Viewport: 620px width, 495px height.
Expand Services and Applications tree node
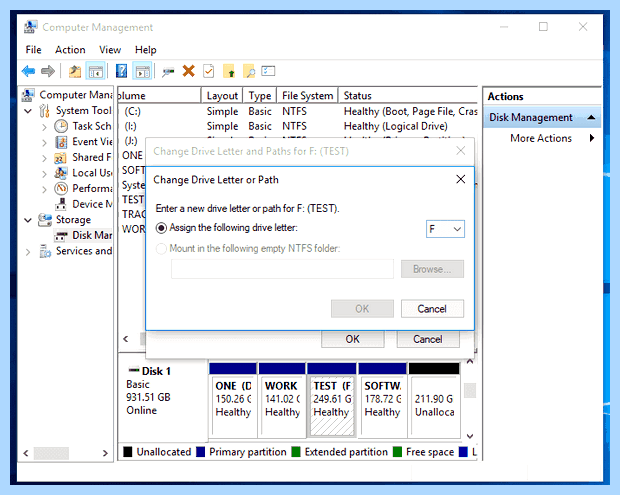click(x=28, y=252)
